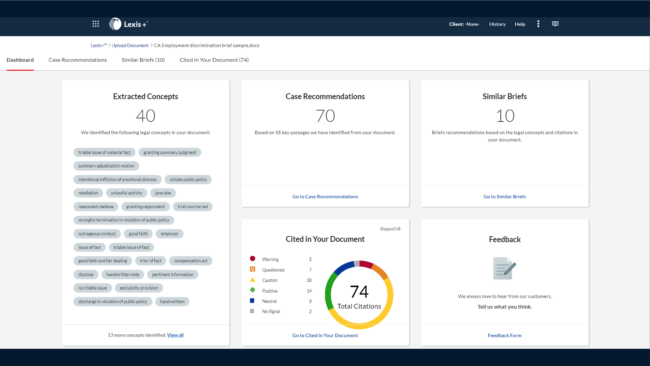The height and width of the screenshot is (366, 650).
Task: Click 'Tell us what you think.' text
Action: (504, 307)
